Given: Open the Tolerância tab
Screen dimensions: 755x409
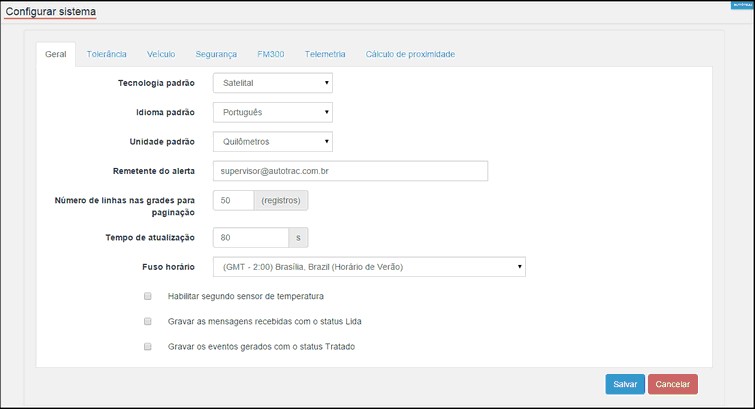Looking at the screenshot, I should point(106,54).
